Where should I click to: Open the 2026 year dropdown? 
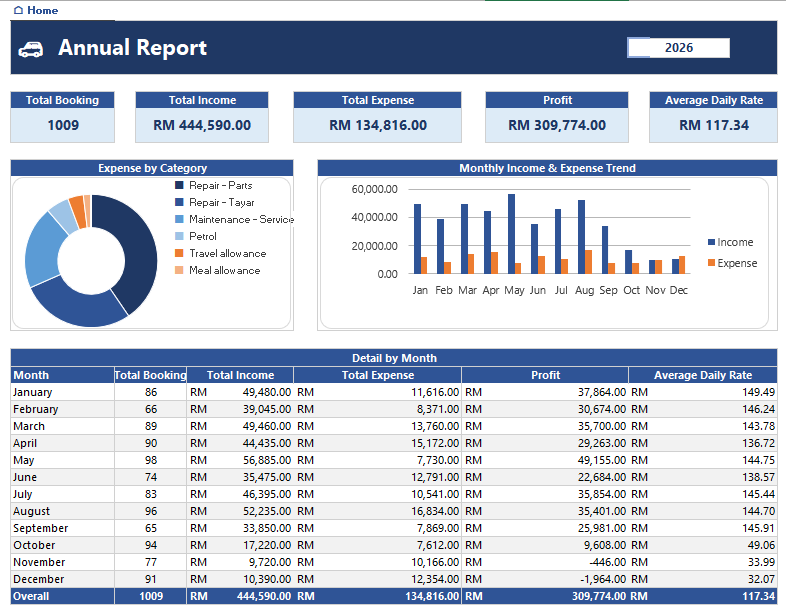[678, 48]
